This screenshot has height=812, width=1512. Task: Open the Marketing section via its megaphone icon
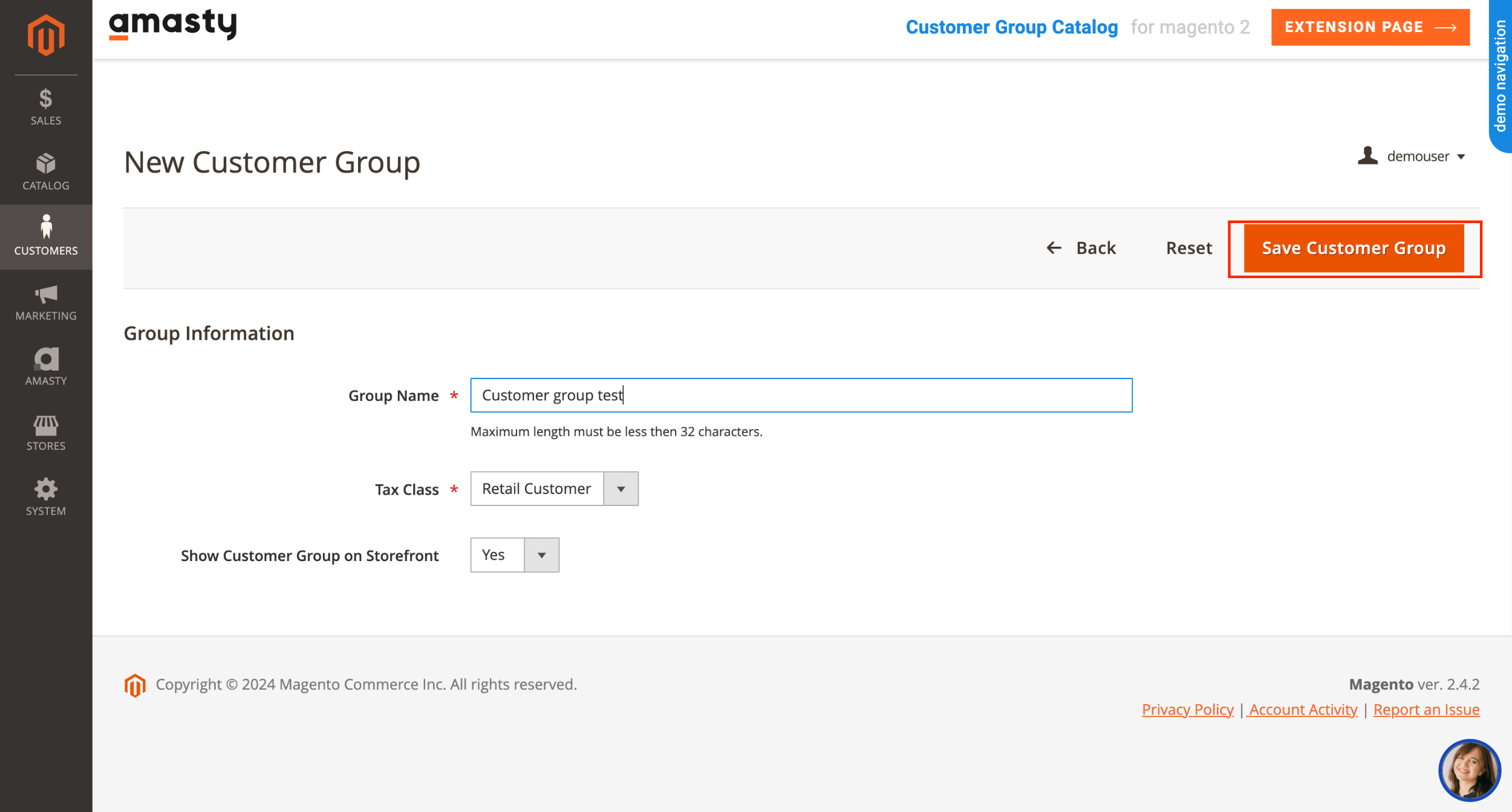(45, 300)
